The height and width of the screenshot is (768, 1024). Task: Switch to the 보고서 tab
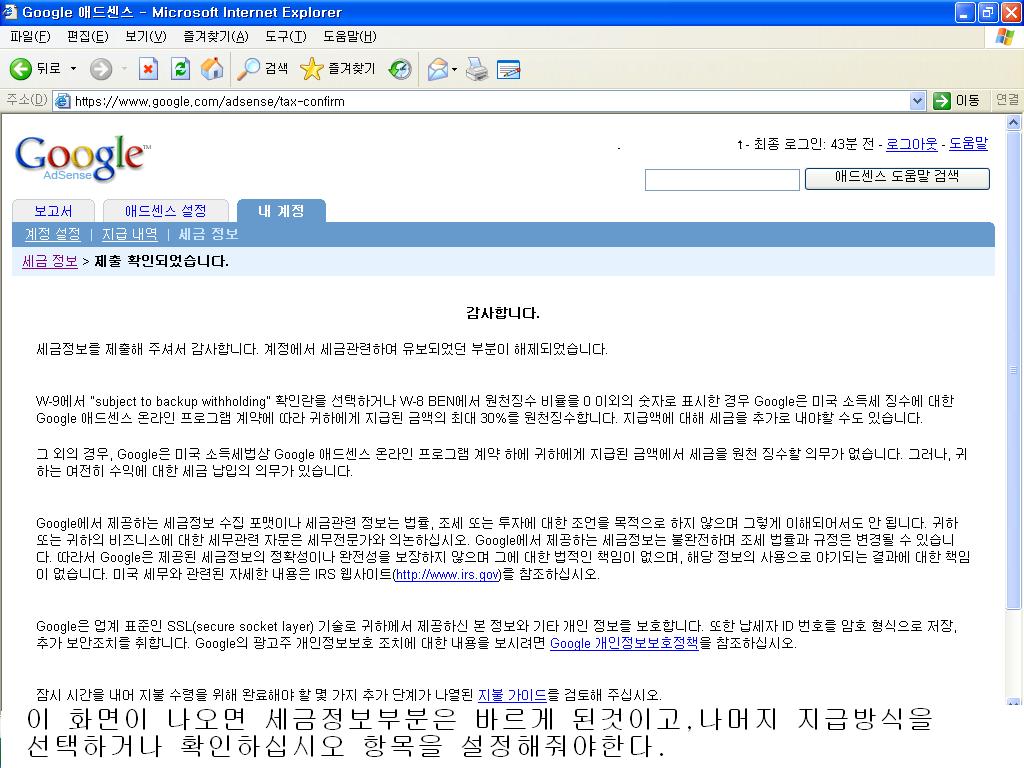(x=54, y=211)
